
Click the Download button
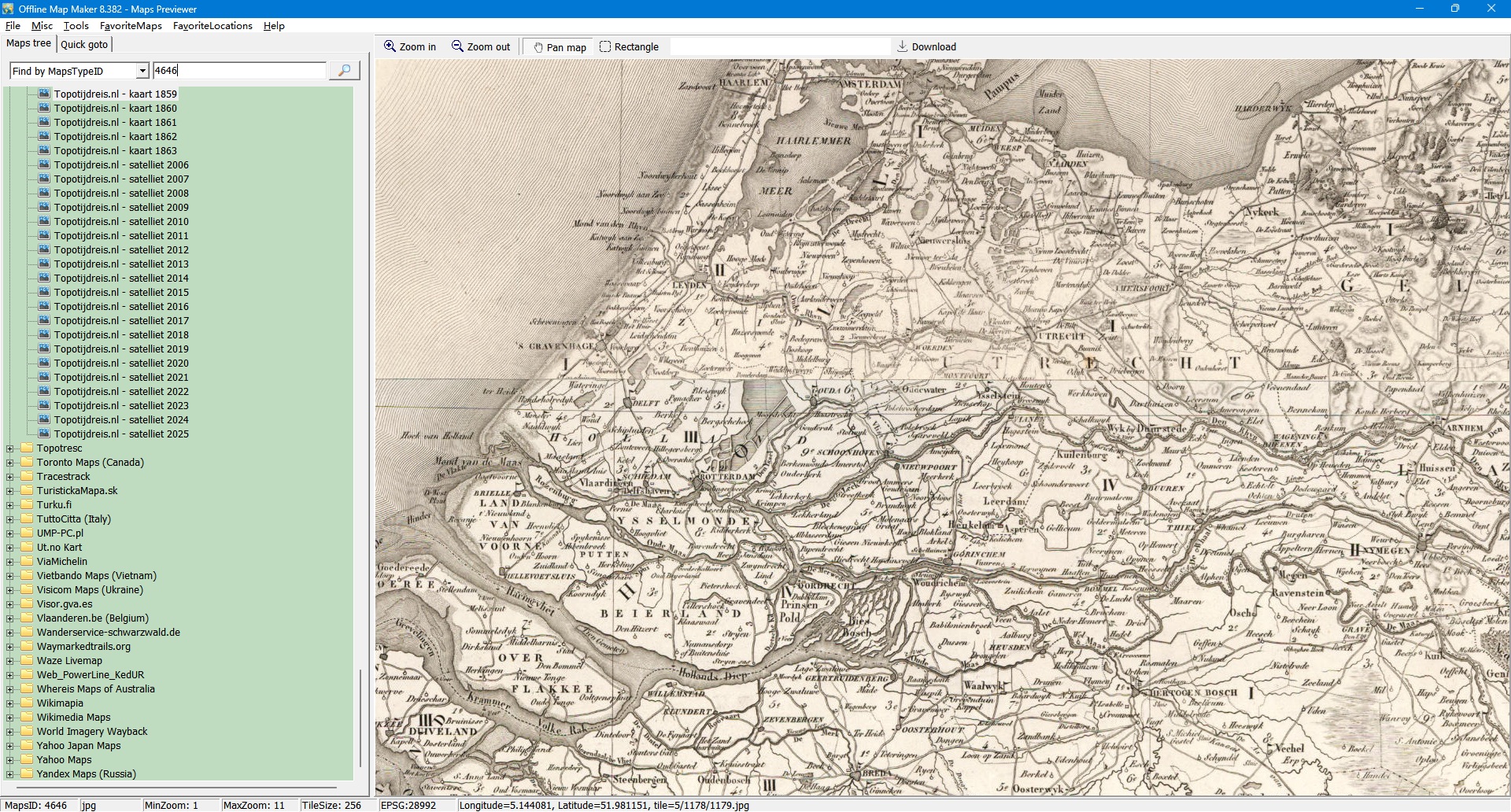(926, 47)
